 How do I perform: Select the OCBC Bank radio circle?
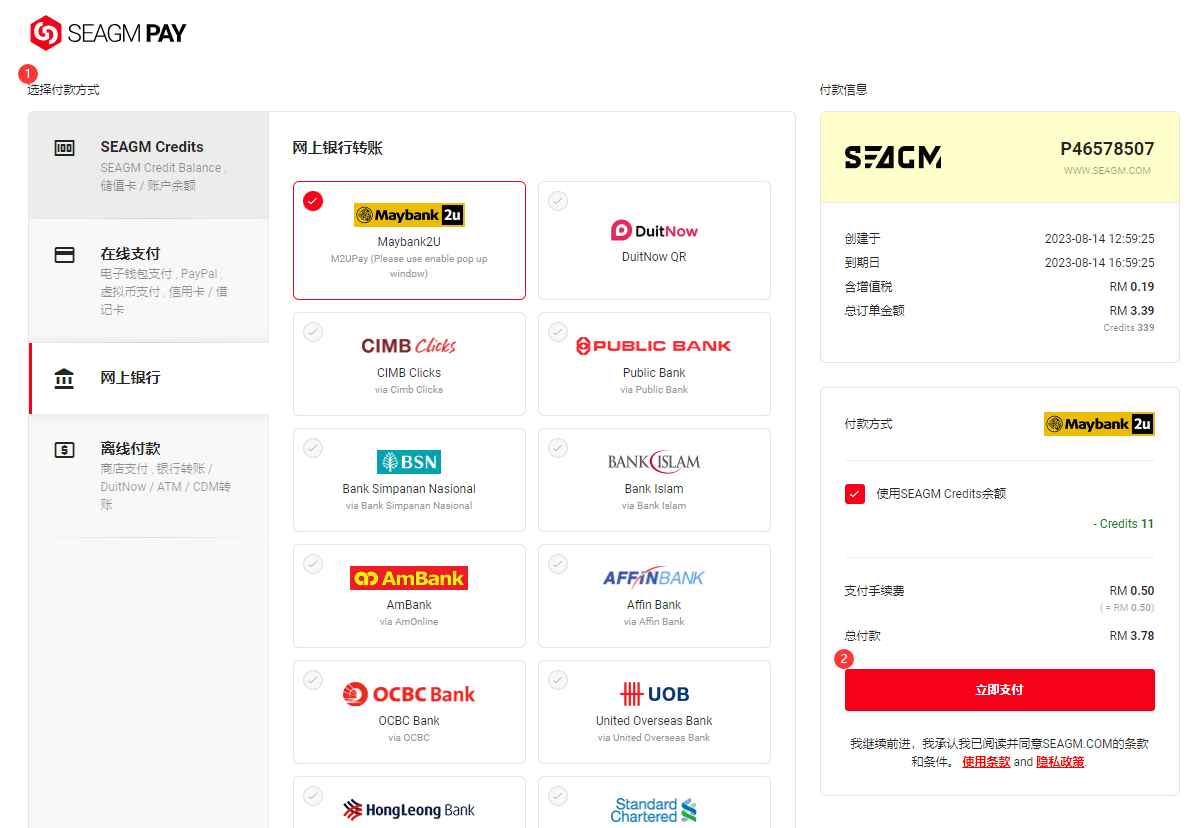313,680
